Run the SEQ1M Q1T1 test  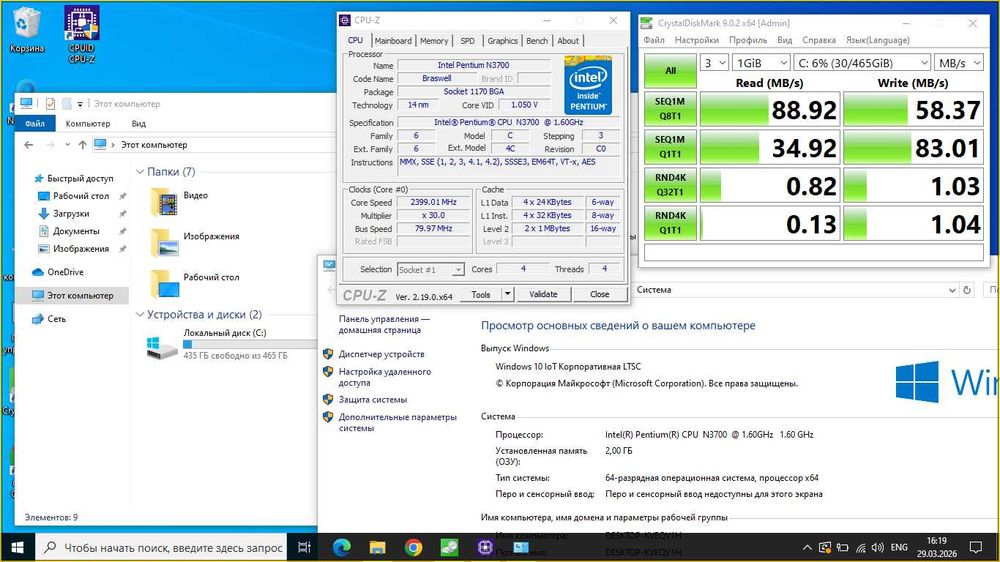670,147
